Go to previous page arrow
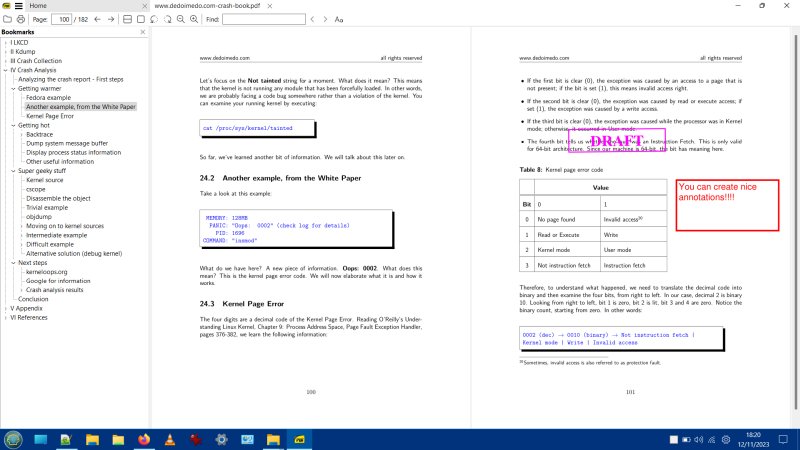800x450 pixels. pyautogui.click(x=97, y=19)
